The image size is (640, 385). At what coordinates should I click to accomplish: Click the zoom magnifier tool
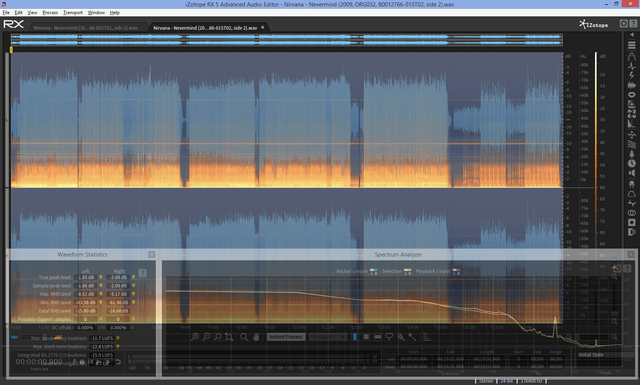(x=244, y=337)
